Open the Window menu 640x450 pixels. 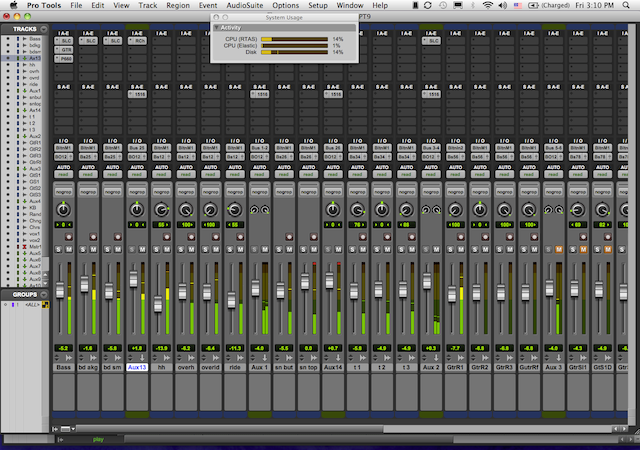[x=350, y=5]
